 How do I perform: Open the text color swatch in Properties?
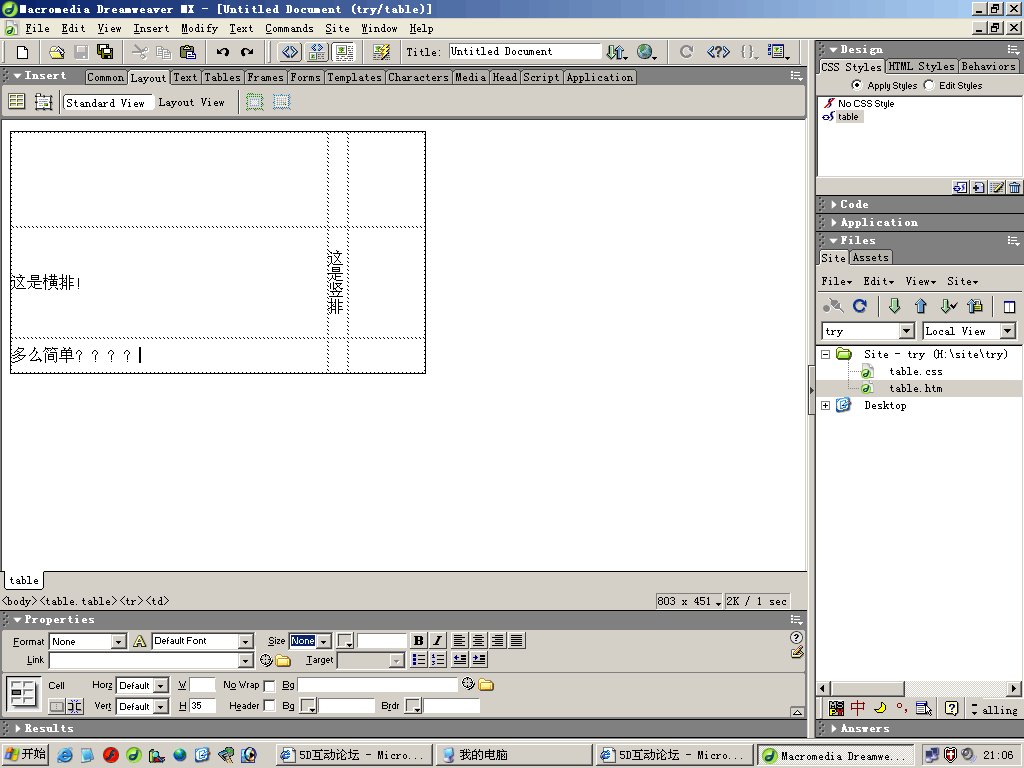[x=345, y=641]
